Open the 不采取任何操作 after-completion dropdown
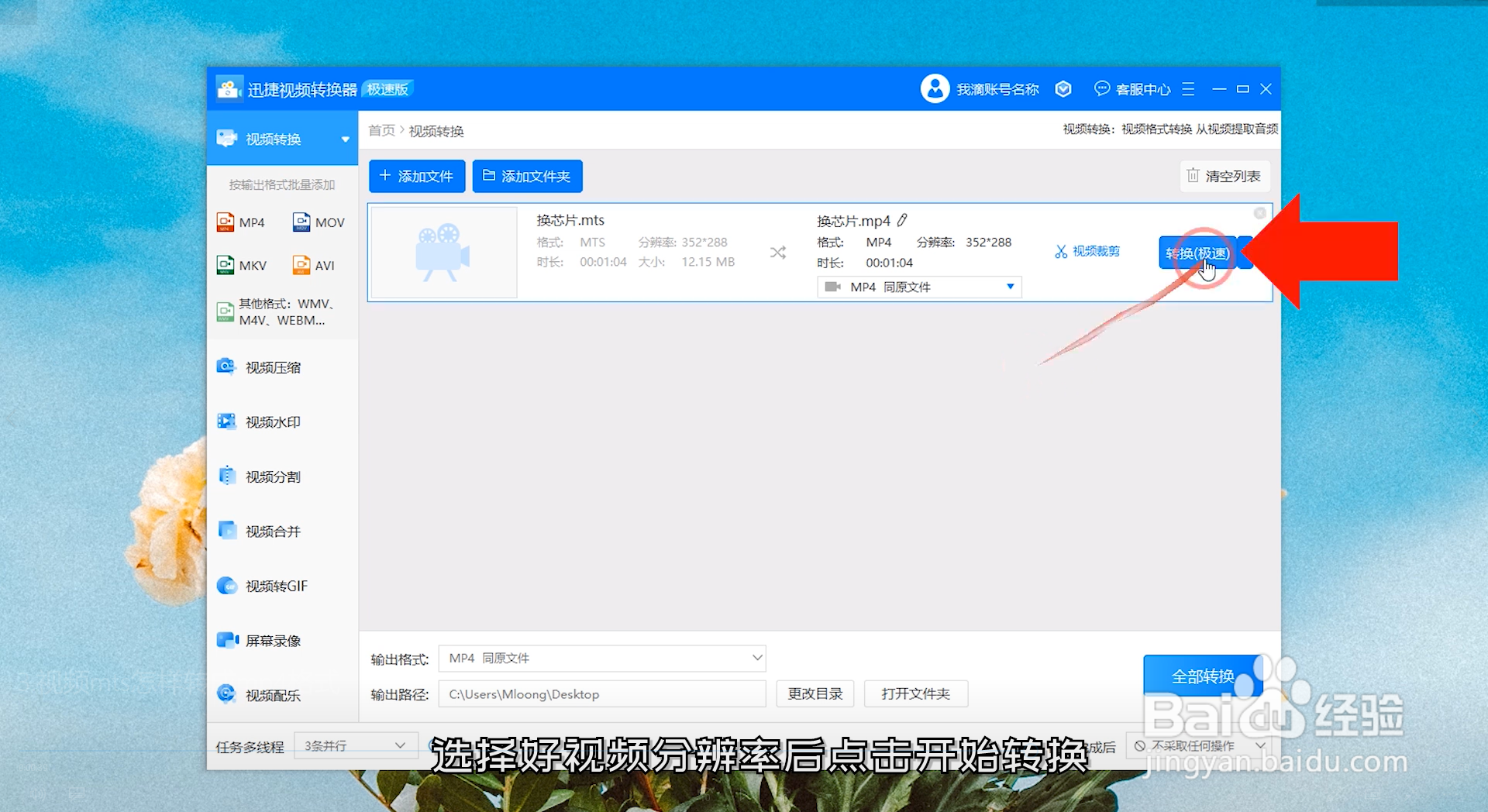The height and width of the screenshot is (812, 1488). coord(1200,745)
